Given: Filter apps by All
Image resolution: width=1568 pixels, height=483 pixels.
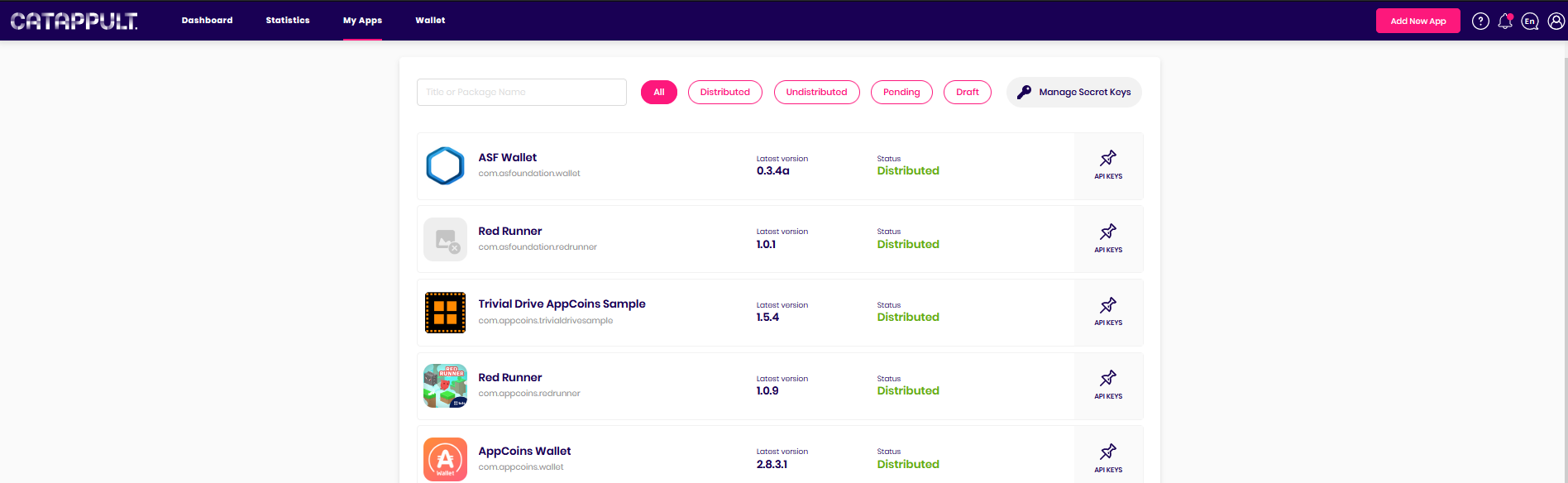Looking at the screenshot, I should [659, 92].
